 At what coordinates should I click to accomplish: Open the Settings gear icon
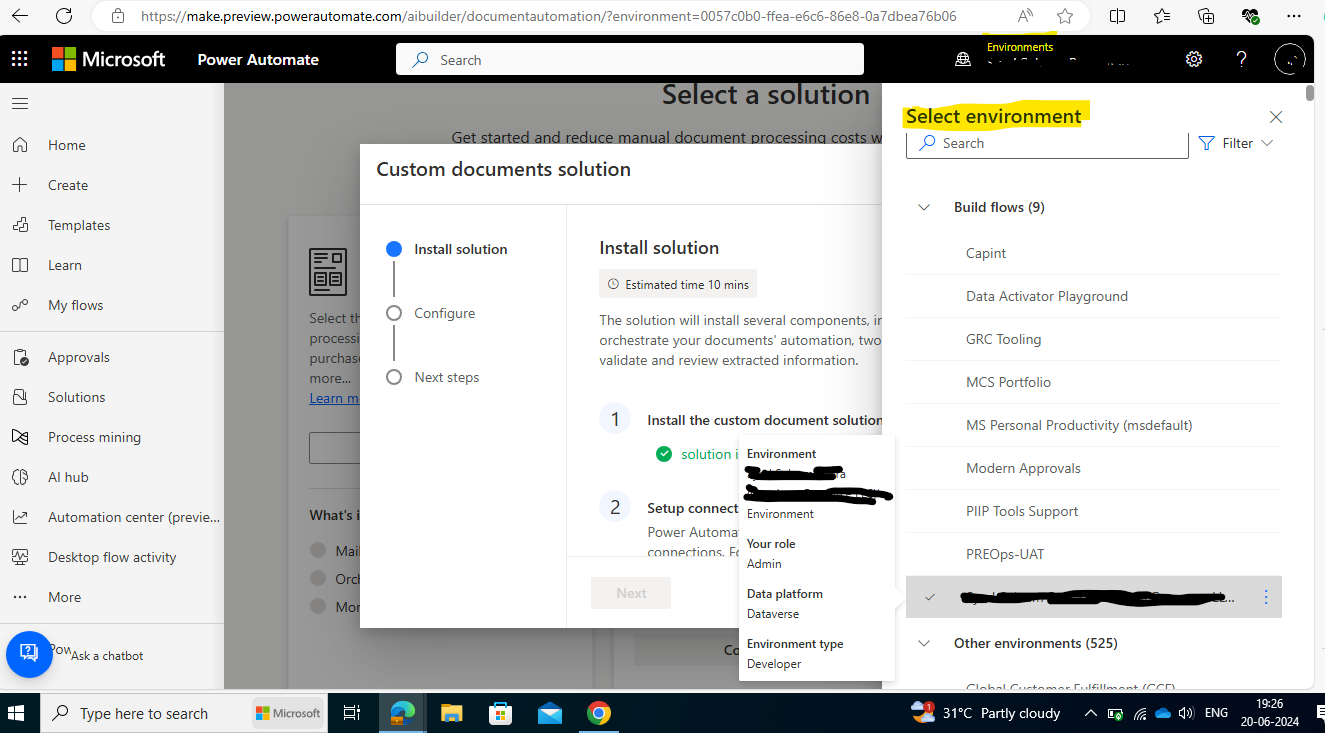coord(1194,59)
